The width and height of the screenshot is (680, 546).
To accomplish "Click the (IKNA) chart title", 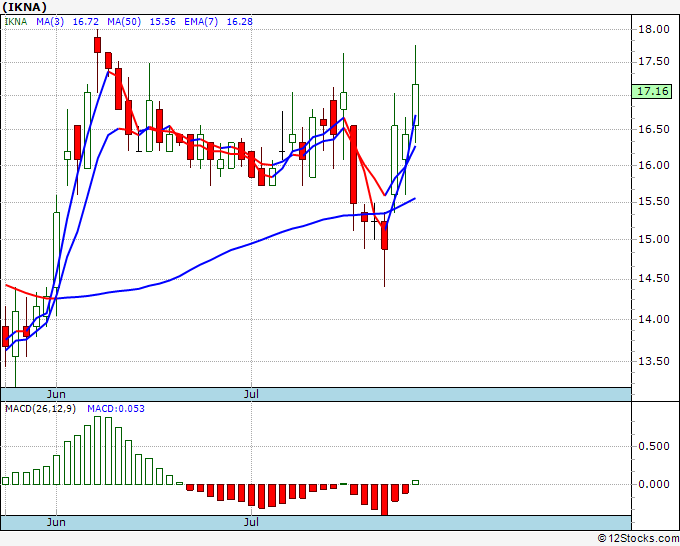I will 24,7.
